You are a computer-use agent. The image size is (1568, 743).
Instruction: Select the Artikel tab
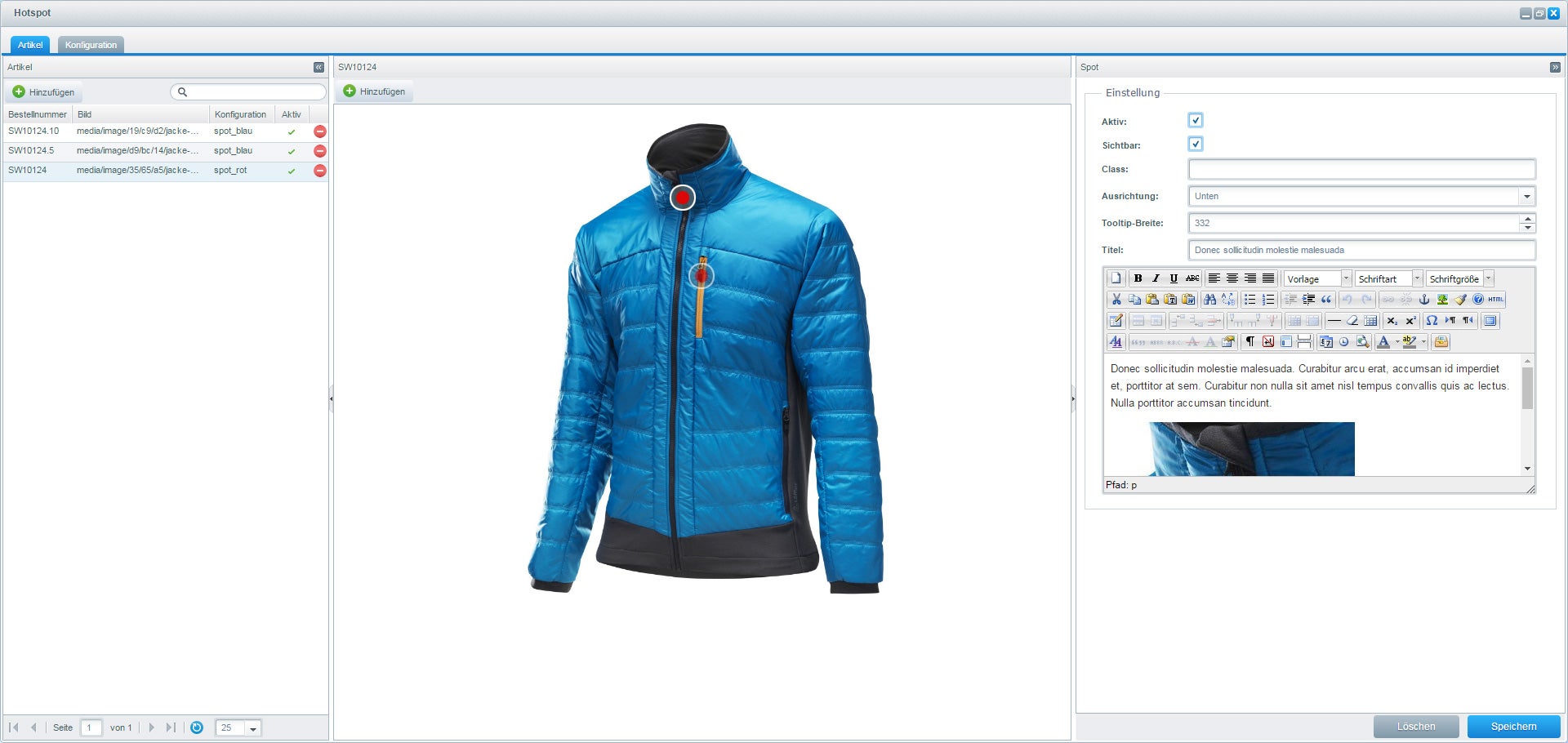click(30, 45)
